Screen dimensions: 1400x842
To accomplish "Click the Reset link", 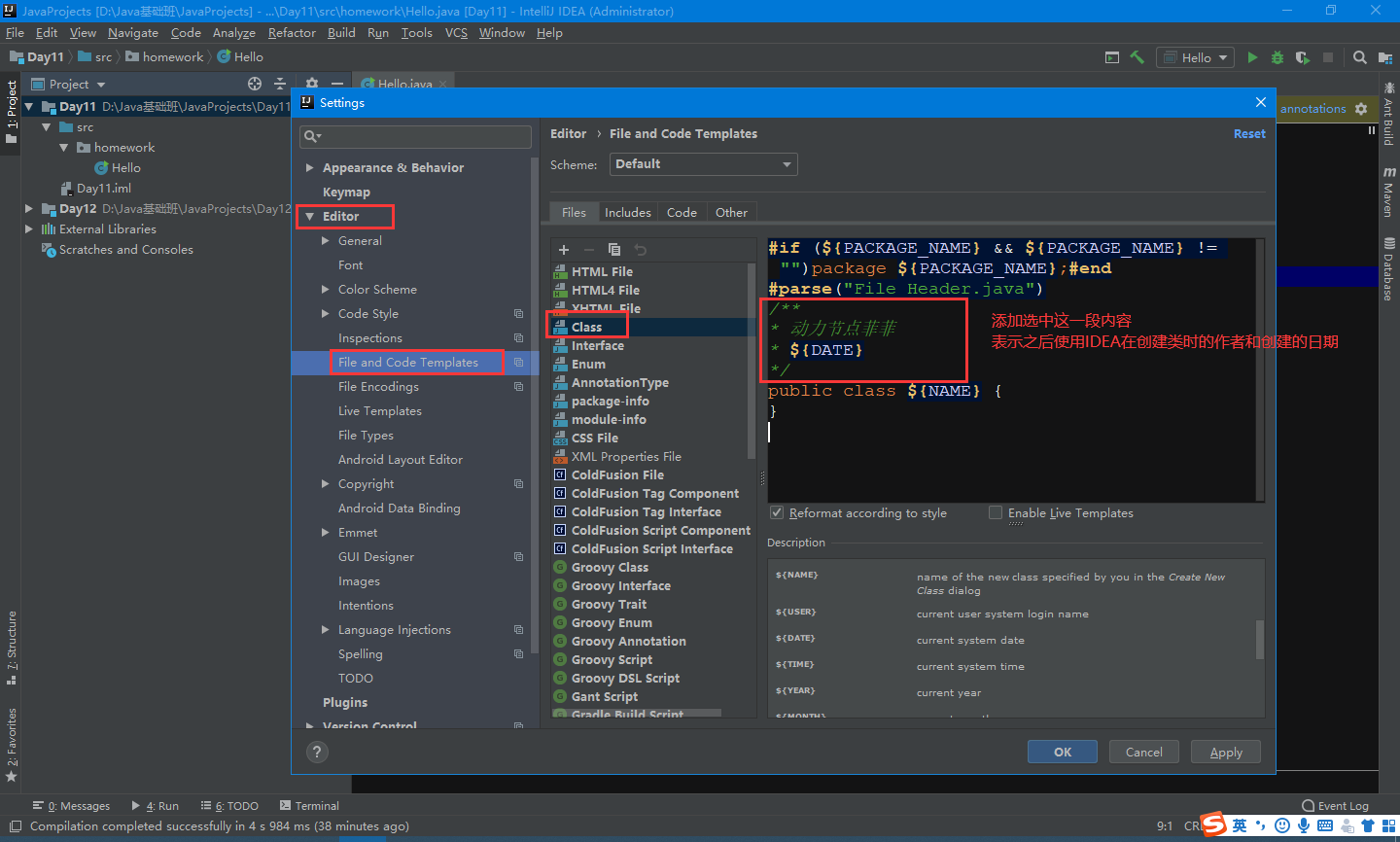I will pos(1249,134).
